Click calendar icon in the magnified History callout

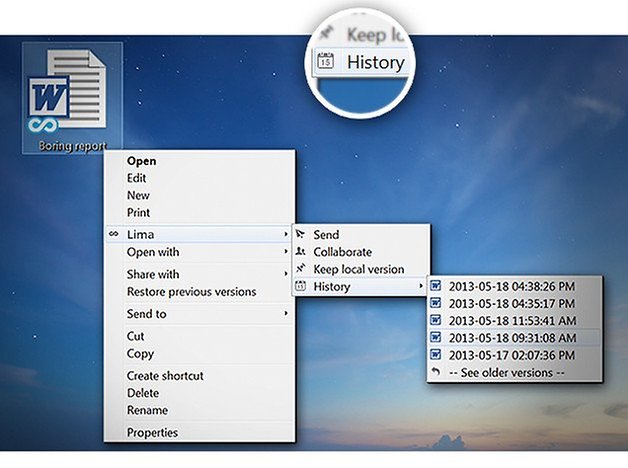(x=326, y=61)
